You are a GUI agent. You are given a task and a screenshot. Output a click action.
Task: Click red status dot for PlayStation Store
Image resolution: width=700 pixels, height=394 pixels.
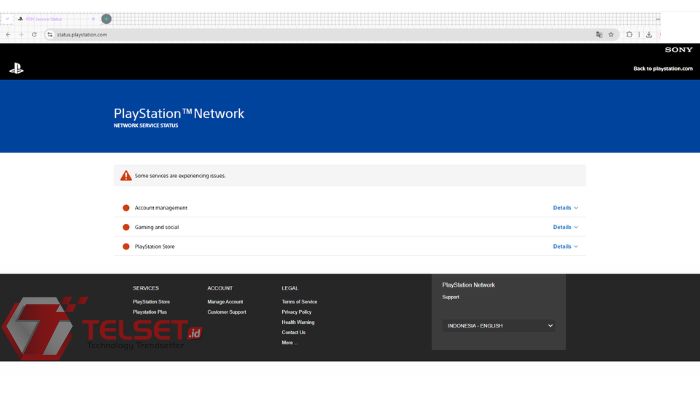pyautogui.click(x=126, y=246)
